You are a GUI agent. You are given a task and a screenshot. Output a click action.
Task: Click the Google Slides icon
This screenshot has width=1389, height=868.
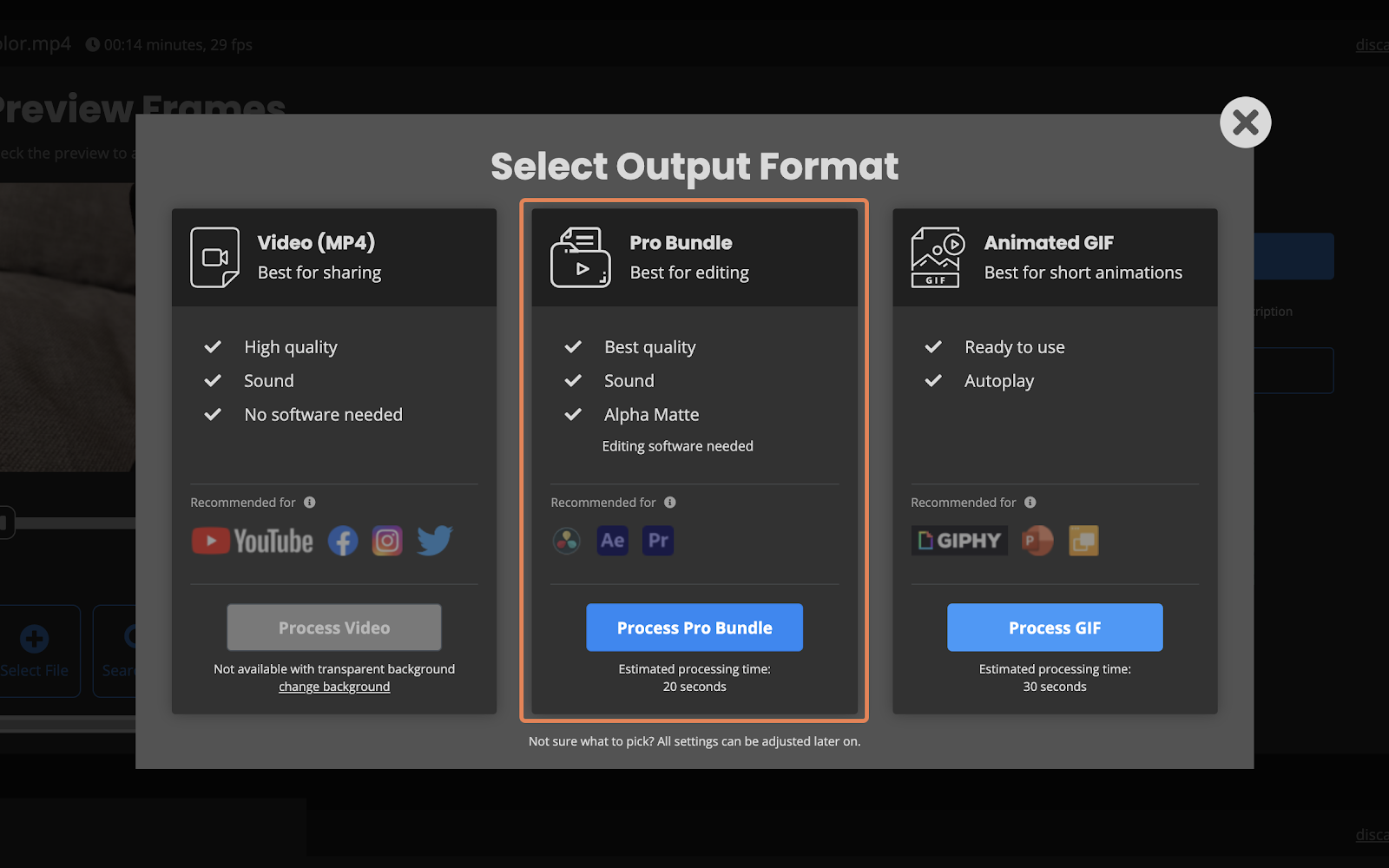(x=1083, y=541)
